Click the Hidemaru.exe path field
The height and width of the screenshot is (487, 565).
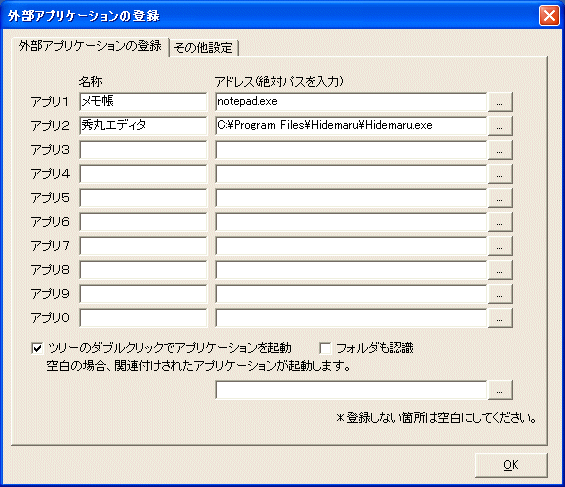[351, 126]
